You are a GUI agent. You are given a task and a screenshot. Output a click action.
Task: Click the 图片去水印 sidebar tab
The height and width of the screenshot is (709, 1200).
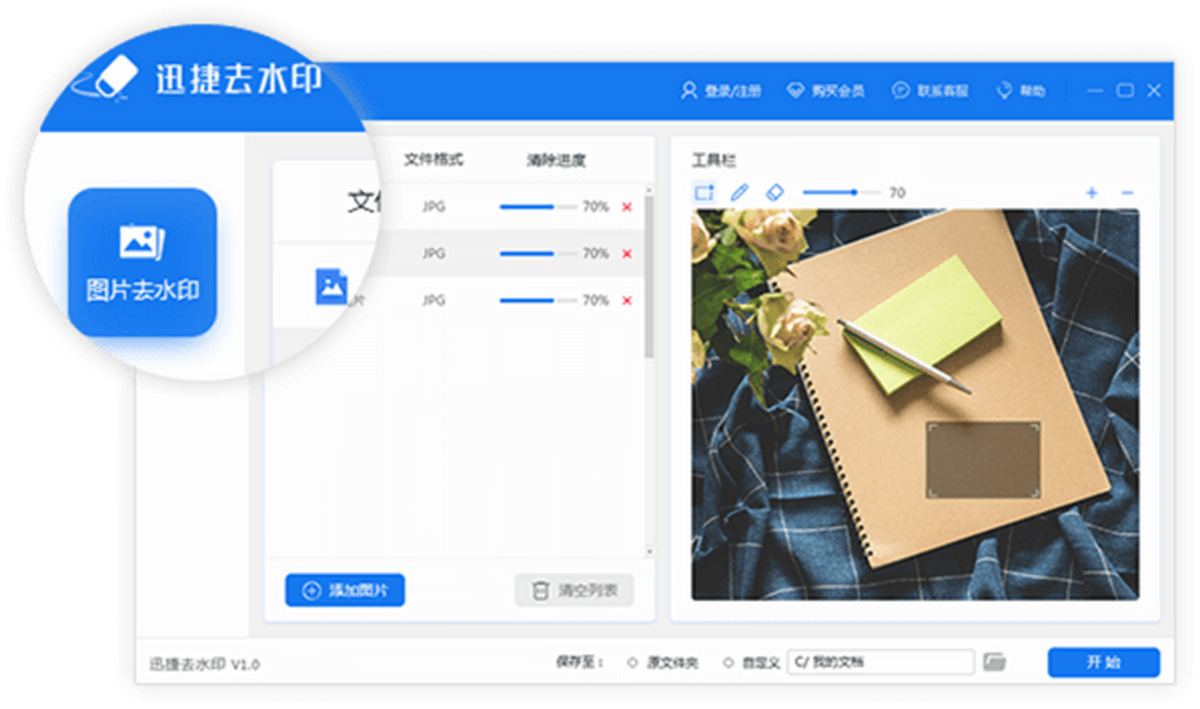[x=142, y=262]
